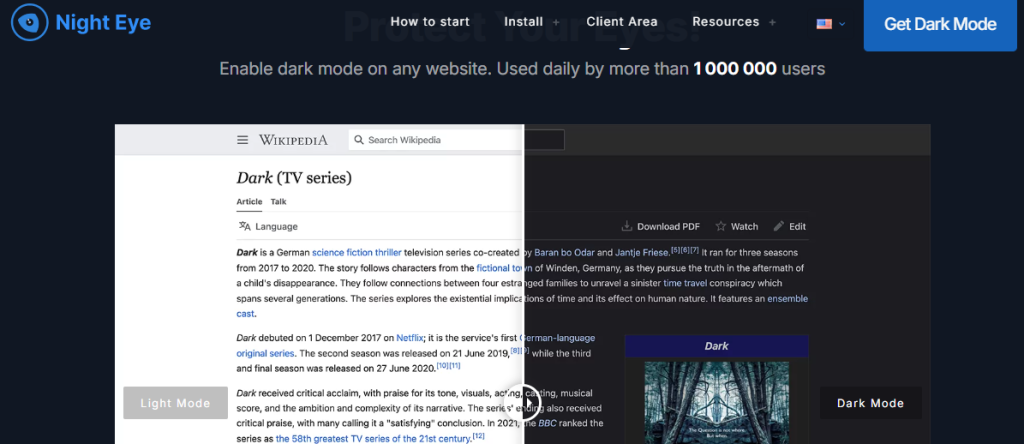Screen dimensions: 1024x444
Task: Click the Dark (TV series) heading
Action: [x=294, y=178]
